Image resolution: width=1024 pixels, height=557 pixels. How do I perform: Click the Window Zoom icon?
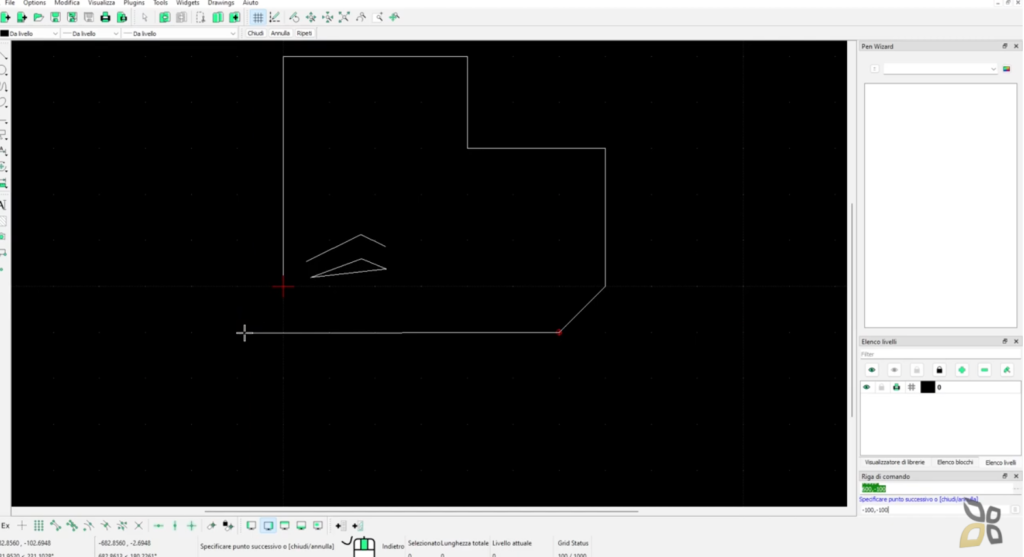378,17
